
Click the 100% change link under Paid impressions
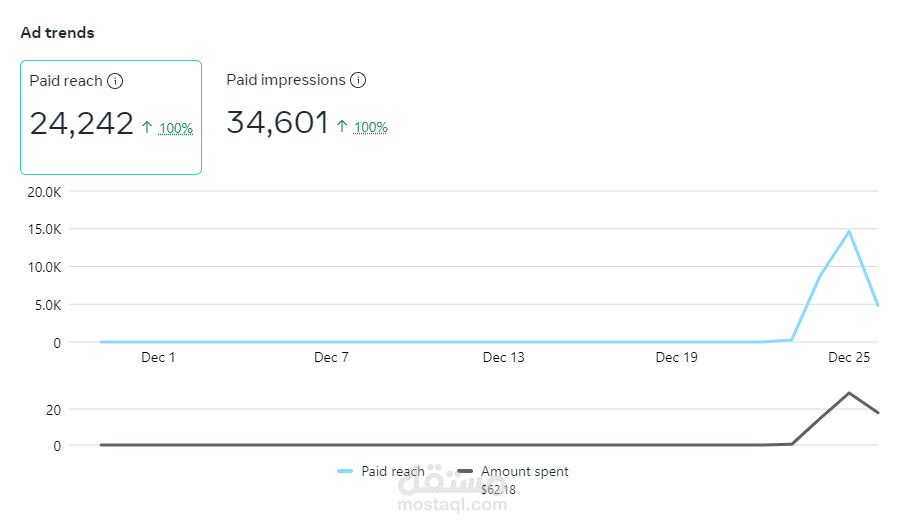[371, 128]
